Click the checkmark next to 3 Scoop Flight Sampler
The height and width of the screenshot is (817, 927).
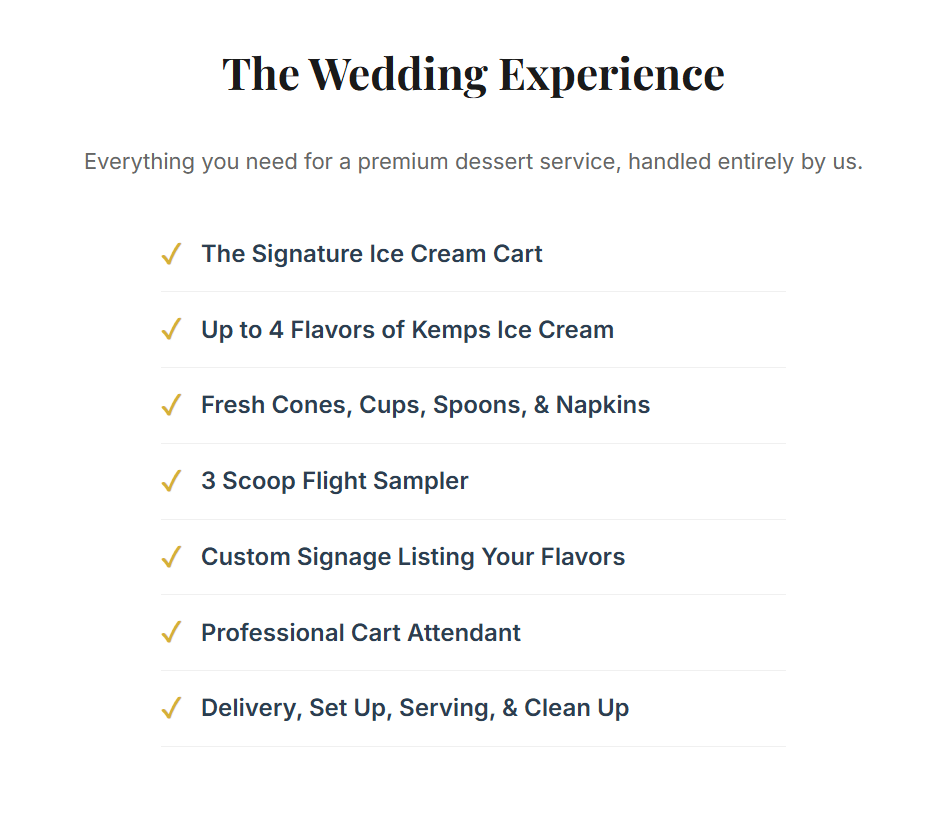coord(170,481)
